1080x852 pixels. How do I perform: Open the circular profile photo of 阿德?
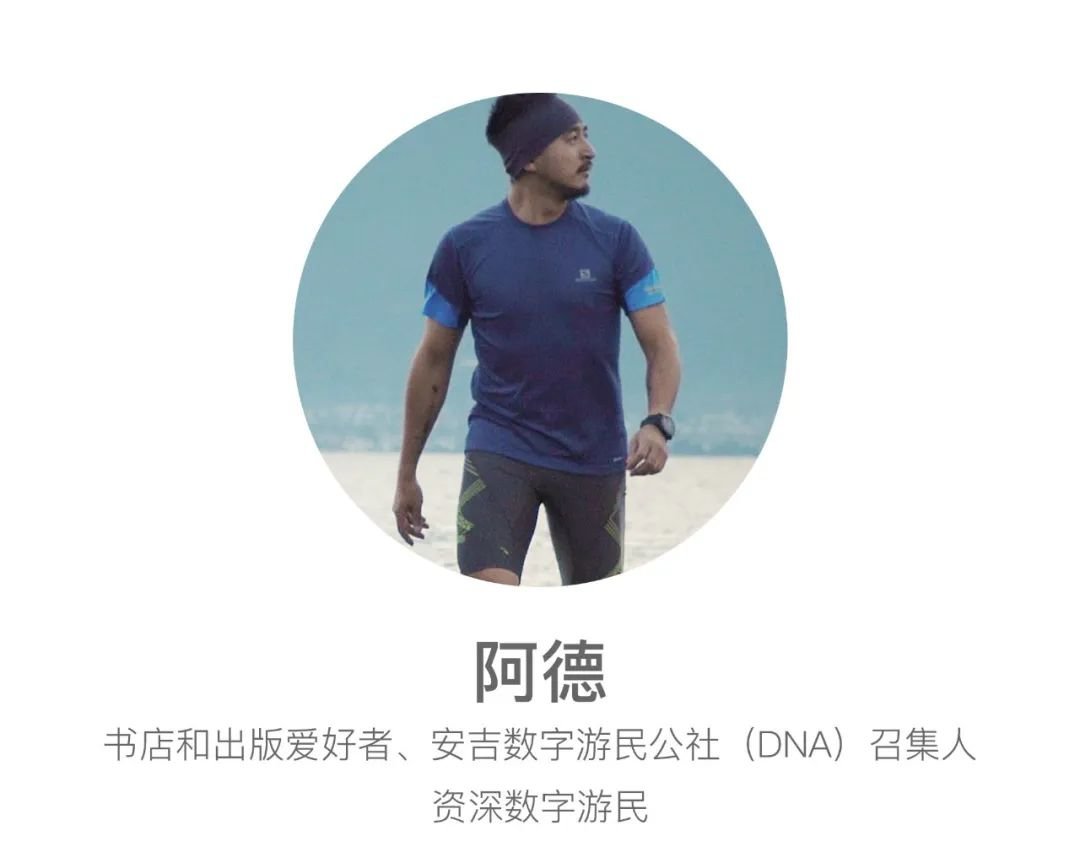(540, 340)
